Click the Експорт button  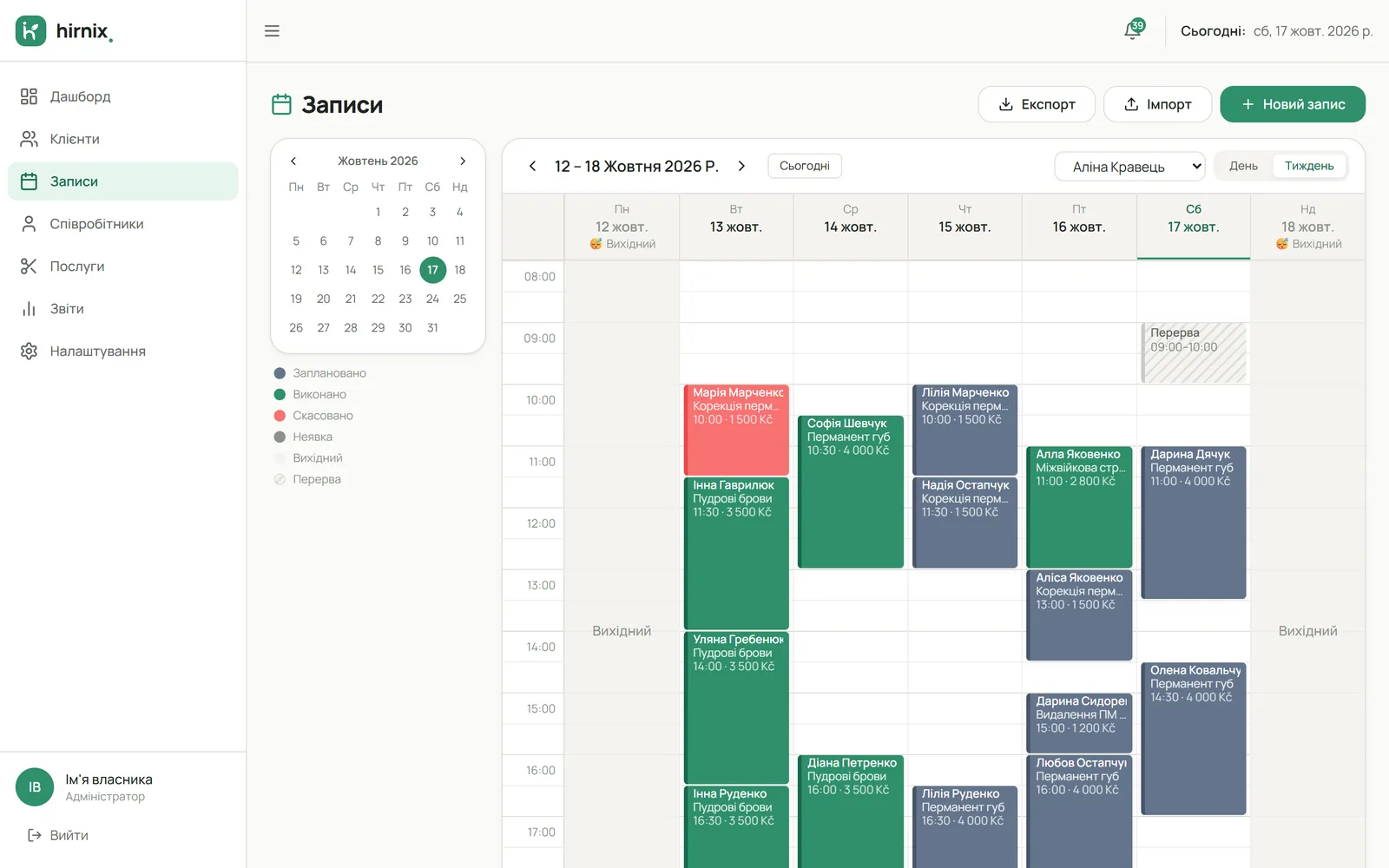(1037, 104)
